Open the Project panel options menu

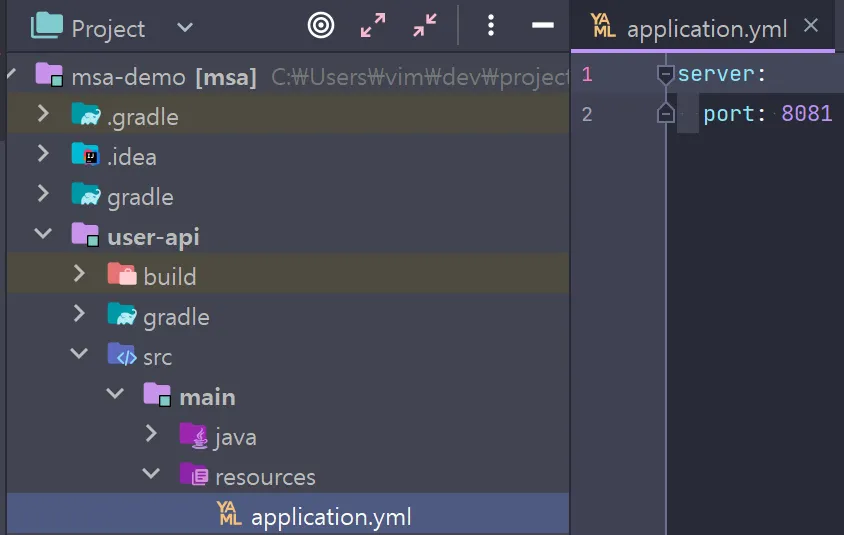(490, 26)
